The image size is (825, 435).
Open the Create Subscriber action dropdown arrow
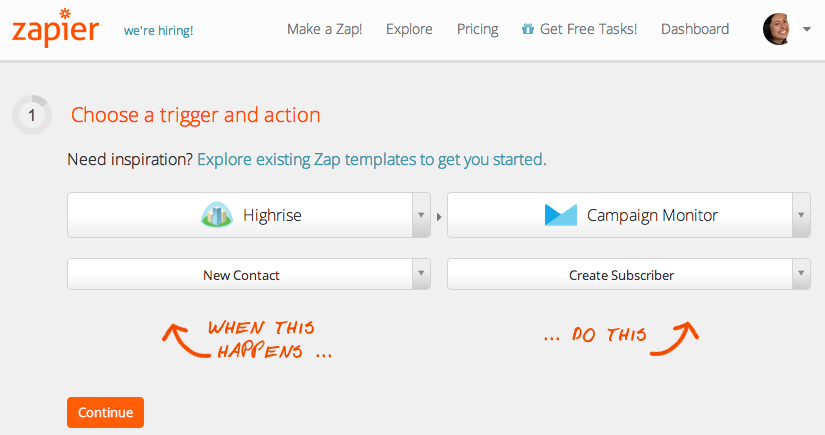(x=801, y=274)
